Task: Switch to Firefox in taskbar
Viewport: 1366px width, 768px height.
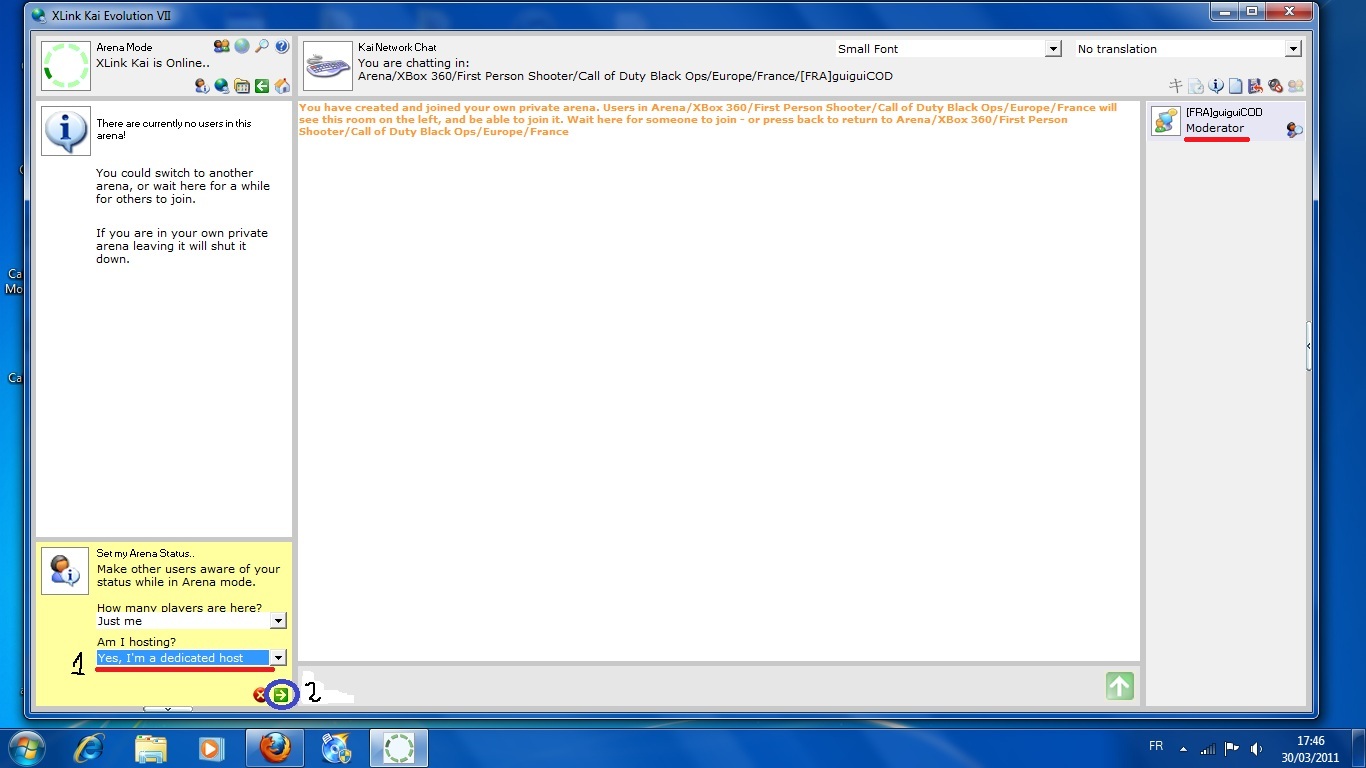Action: [x=275, y=748]
